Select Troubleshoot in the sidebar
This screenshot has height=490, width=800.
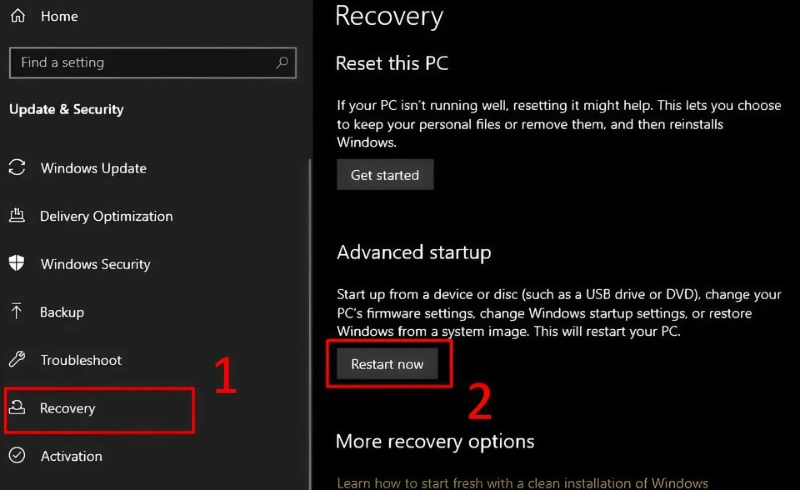coord(81,360)
